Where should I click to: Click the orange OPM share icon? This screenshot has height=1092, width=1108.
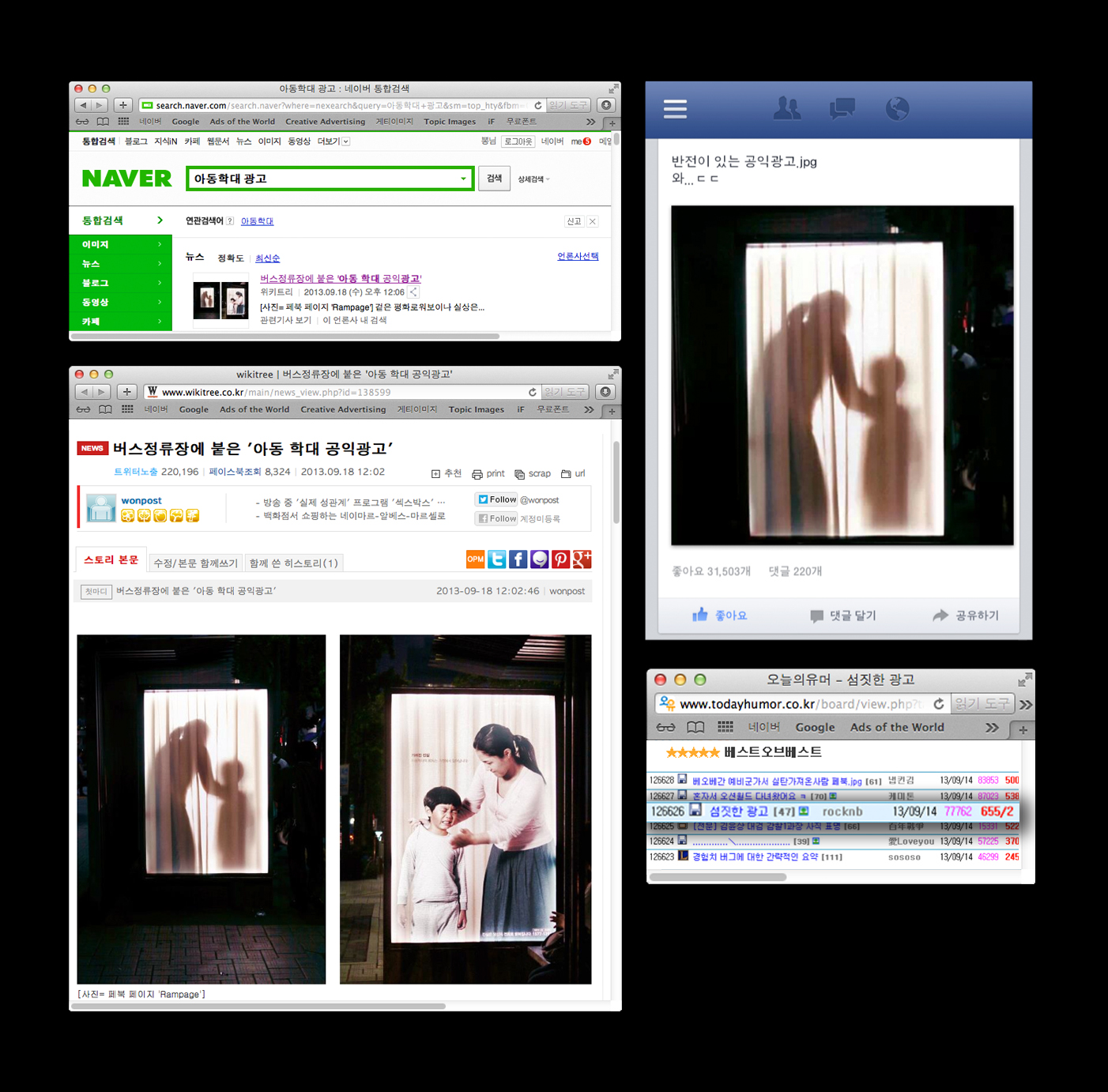(475, 559)
